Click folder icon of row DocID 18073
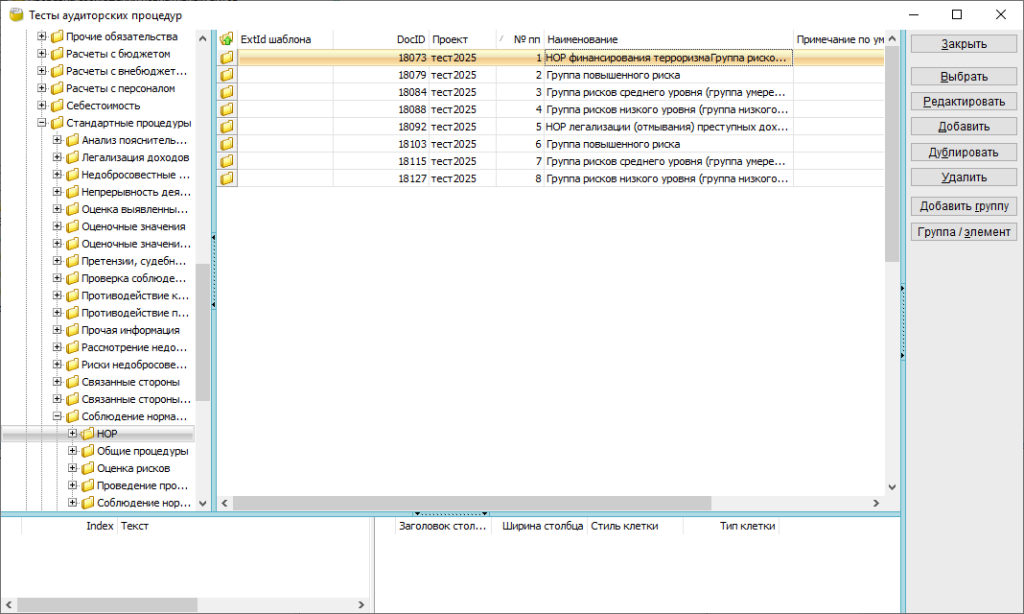 227,58
